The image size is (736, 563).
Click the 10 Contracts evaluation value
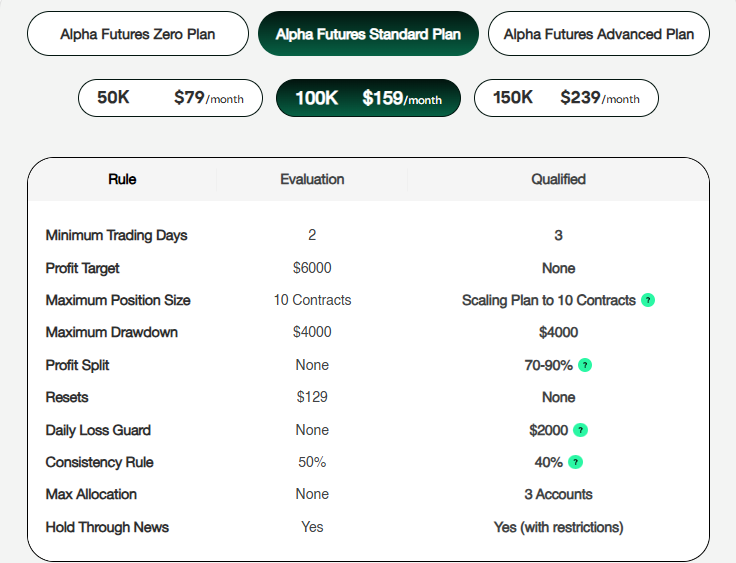point(312,300)
